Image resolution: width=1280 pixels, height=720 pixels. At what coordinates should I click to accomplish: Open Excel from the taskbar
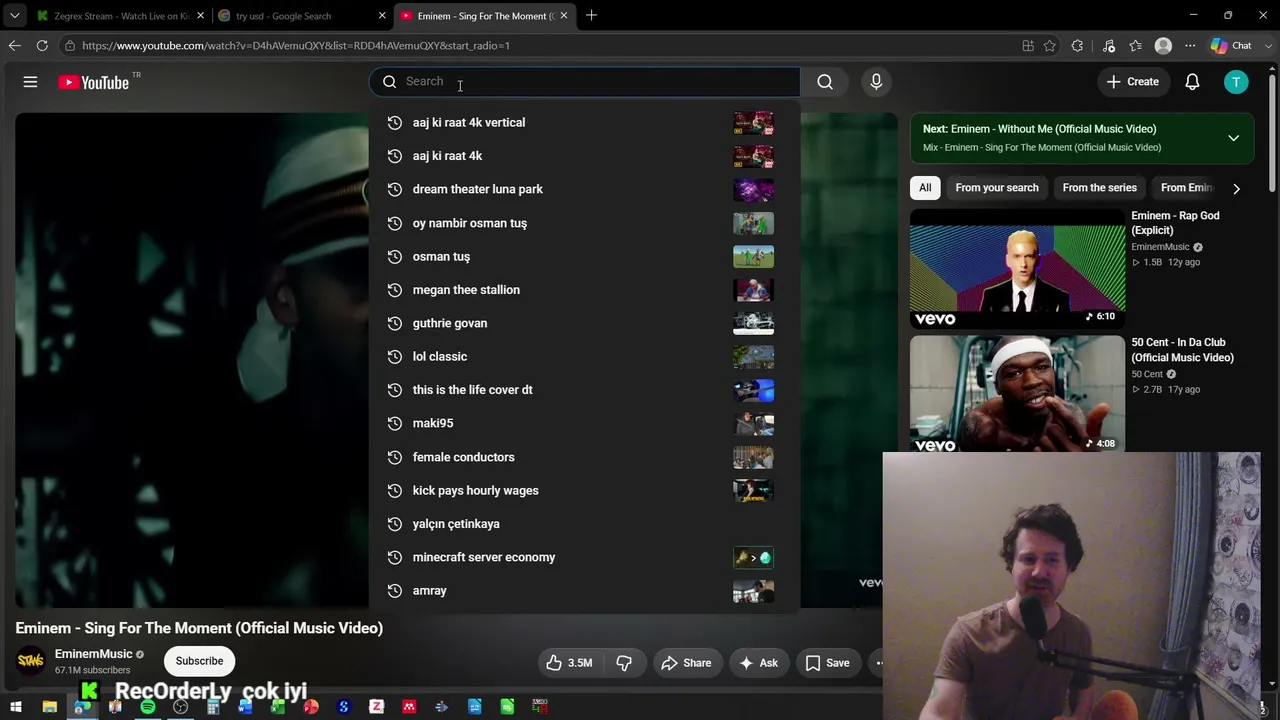(x=278, y=707)
